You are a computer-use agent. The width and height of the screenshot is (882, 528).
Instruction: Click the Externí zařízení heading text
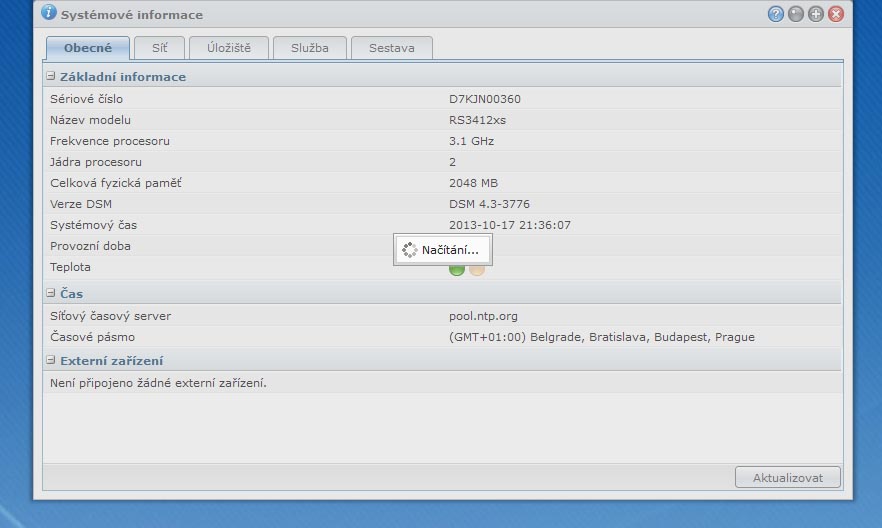point(111,360)
